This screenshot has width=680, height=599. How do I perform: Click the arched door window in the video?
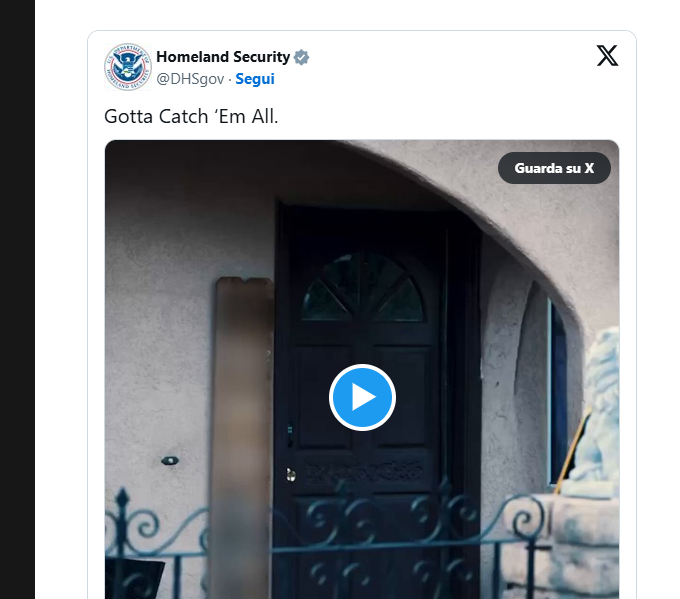[363, 287]
